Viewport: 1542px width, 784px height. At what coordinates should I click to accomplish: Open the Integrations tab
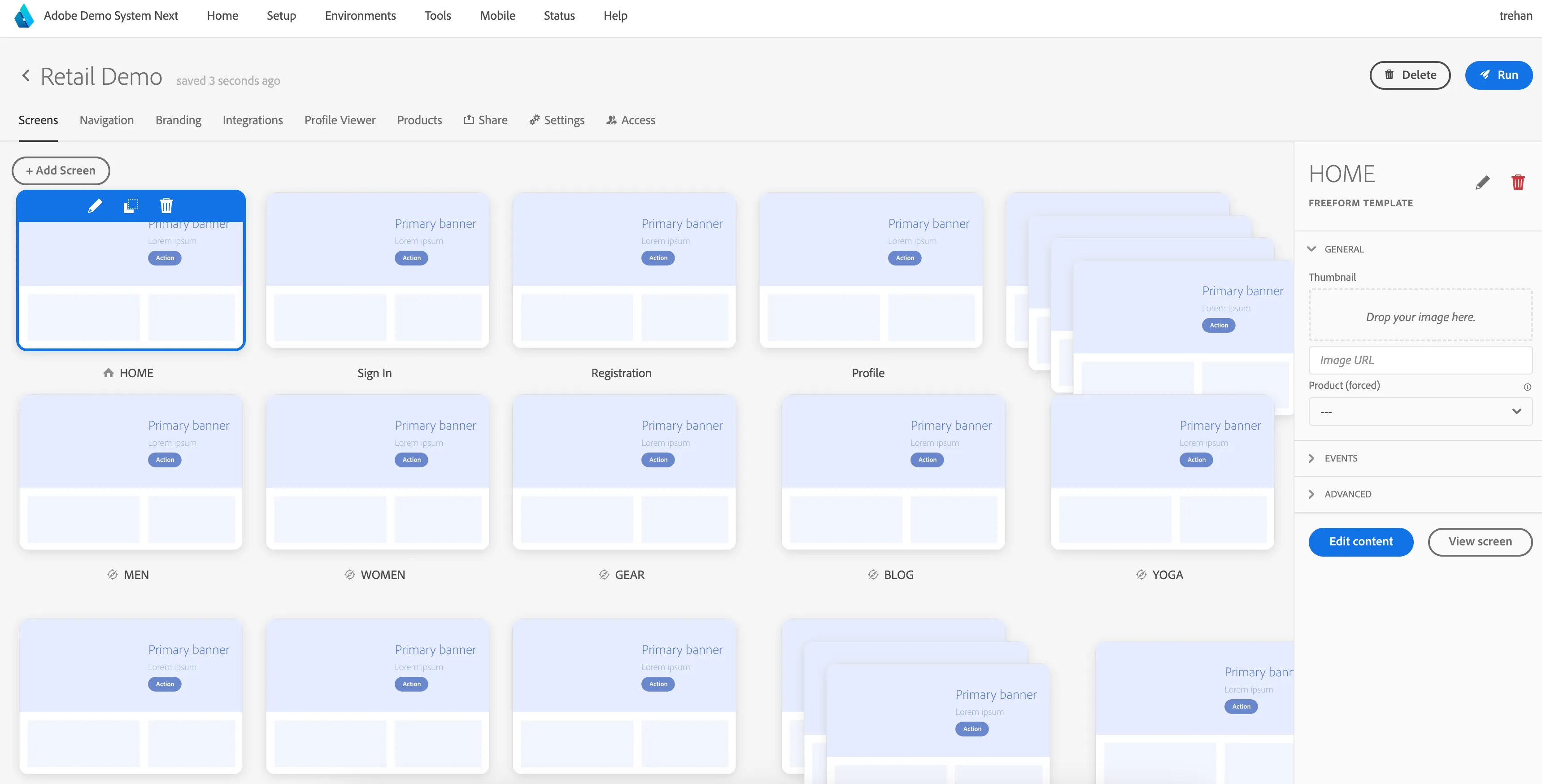(253, 120)
